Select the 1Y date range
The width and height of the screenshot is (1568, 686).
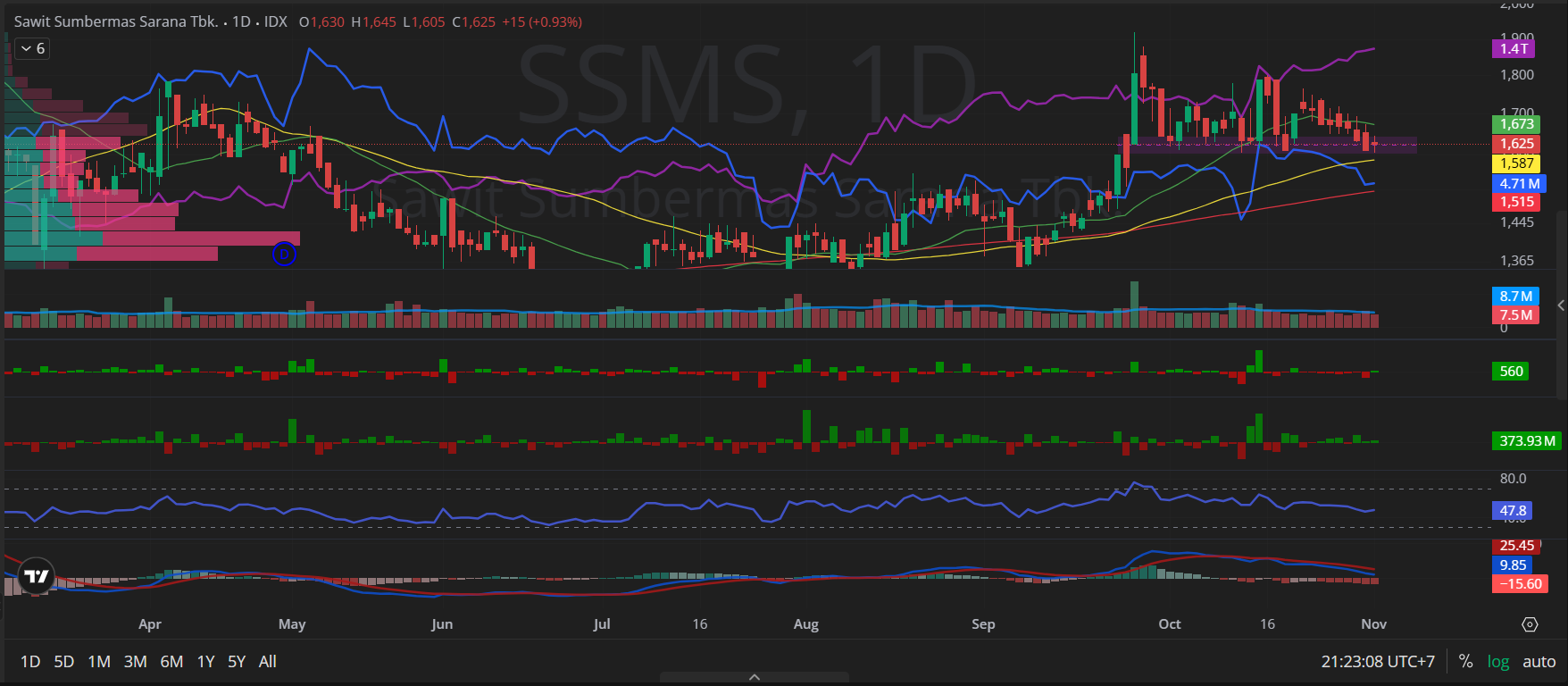[x=205, y=662]
